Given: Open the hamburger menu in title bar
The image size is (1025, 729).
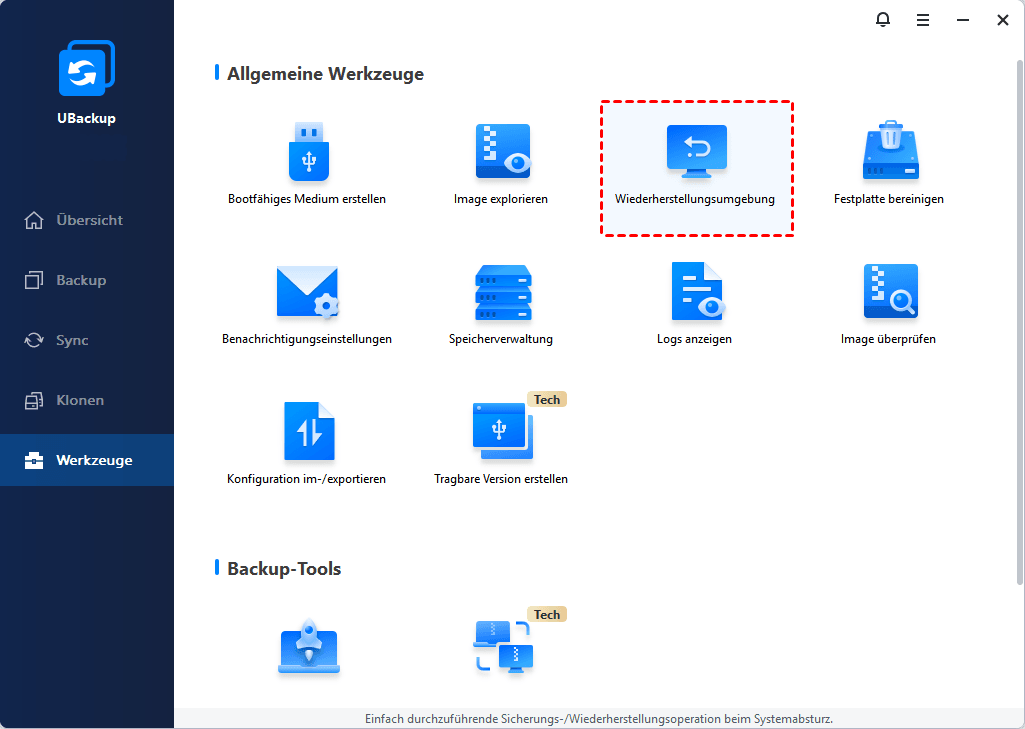Looking at the screenshot, I should 923,19.
